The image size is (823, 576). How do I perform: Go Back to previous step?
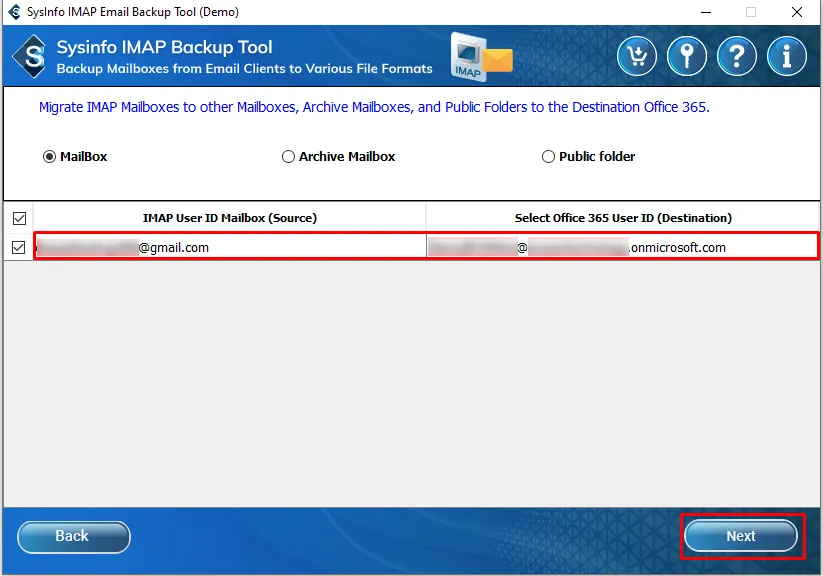73,537
